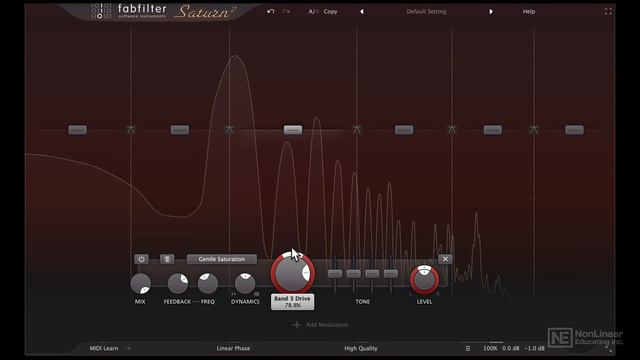The width and height of the screenshot is (640, 360).
Task: Click the Mix knob
Action: coord(140,284)
